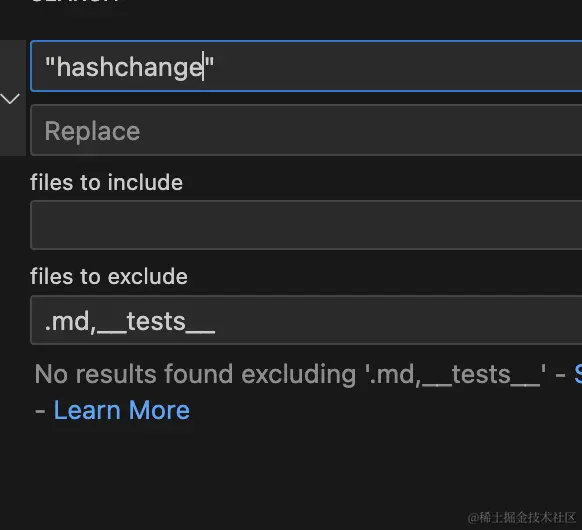Click inside the files to exclude field

(x=306, y=320)
